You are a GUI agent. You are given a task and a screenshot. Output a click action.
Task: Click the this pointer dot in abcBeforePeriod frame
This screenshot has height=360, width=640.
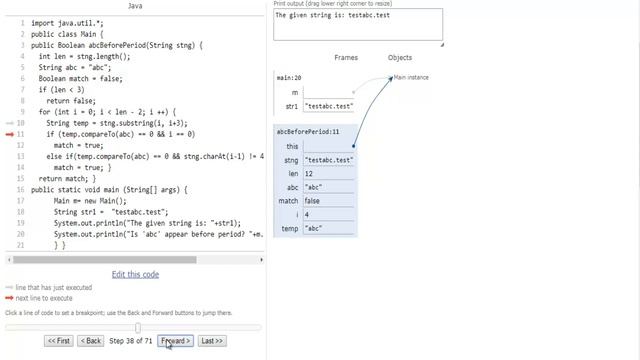click(353, 146)
